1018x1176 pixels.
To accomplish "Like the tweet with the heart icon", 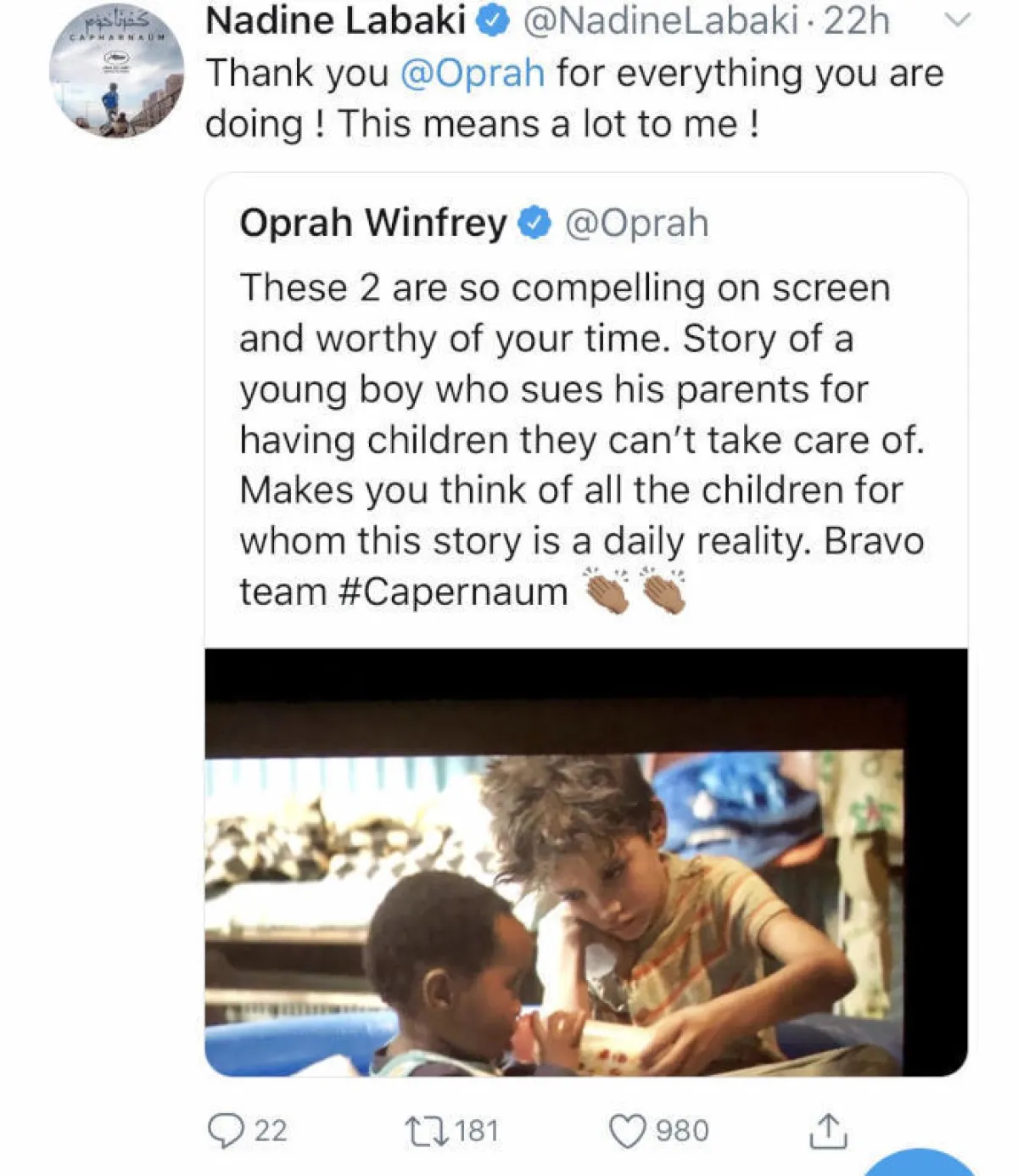I will click(x=628, y=1131).
